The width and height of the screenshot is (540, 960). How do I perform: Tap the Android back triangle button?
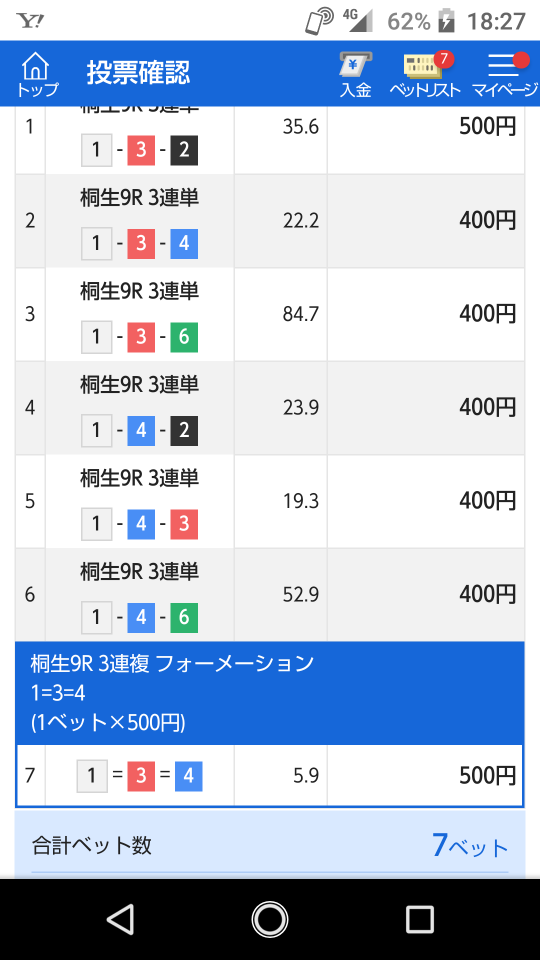pos(120,919)
